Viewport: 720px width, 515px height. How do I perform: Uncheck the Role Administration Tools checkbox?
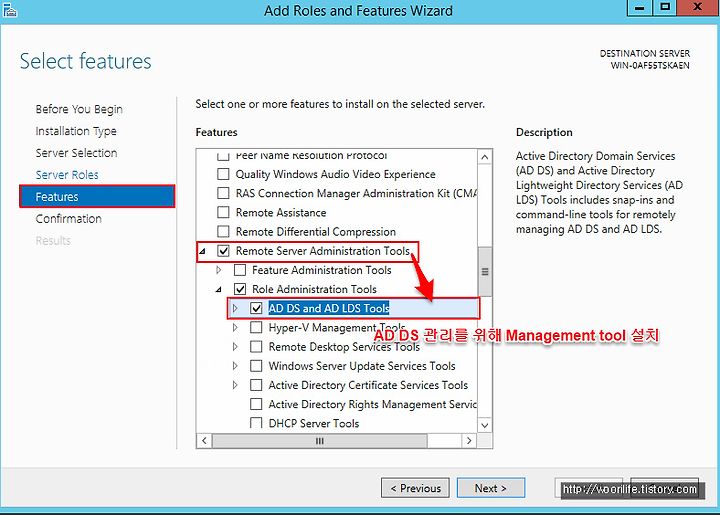pyautogui.click(x=240, y=289)
